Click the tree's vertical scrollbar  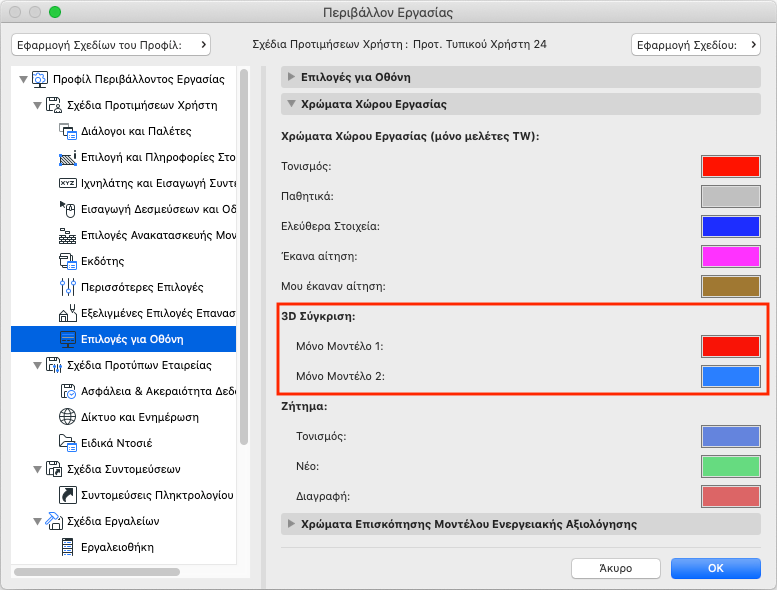[243, 257]
